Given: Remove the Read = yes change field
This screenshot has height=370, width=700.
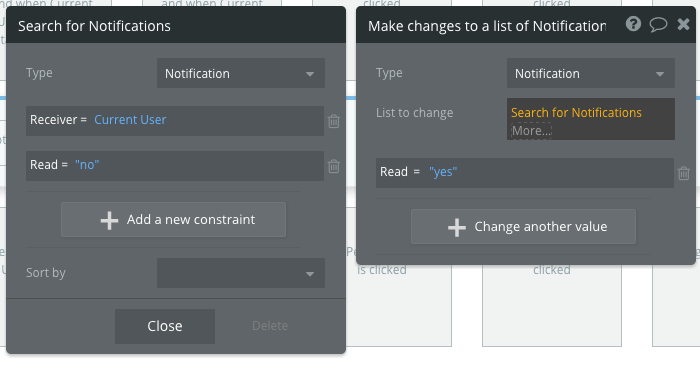Looking at the screenshot, I should point(683,173).
